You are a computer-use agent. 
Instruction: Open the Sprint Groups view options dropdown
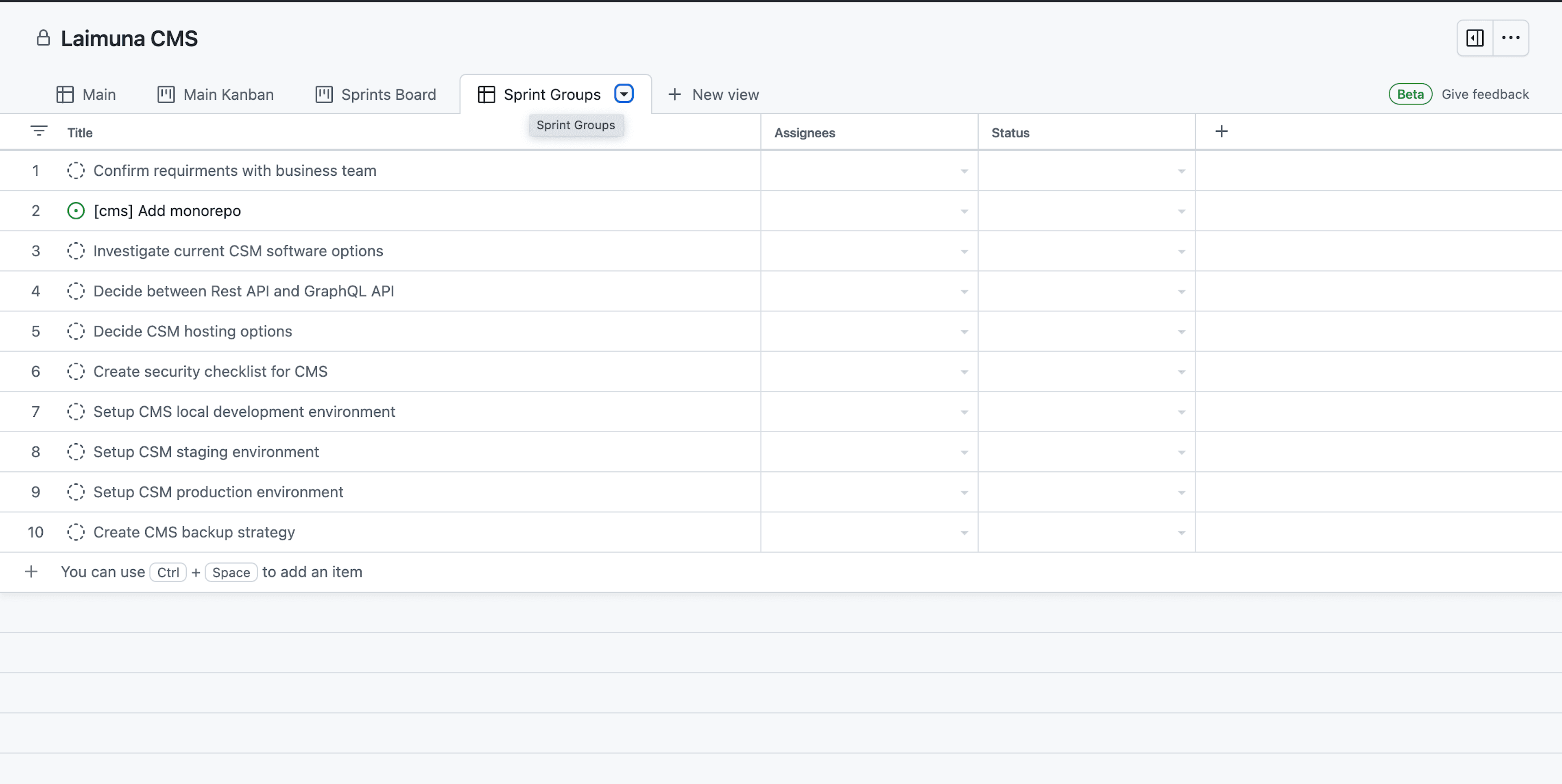click(x=624, y=94)
